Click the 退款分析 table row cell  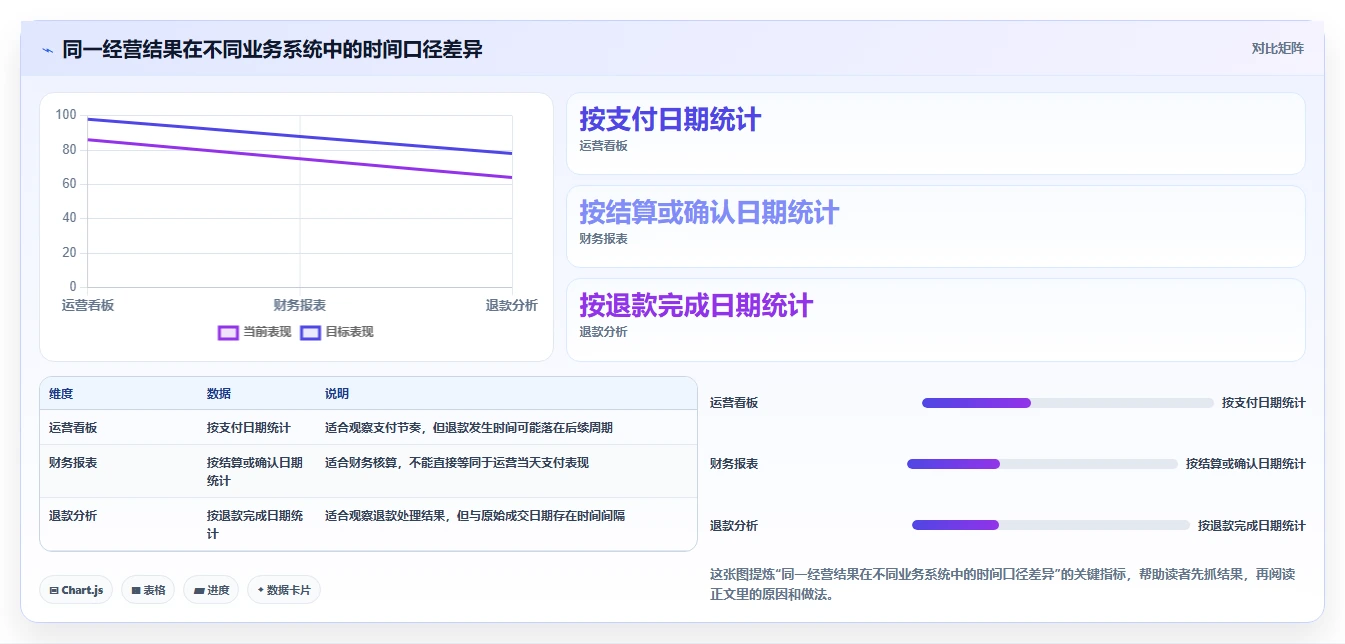point(119,525)
